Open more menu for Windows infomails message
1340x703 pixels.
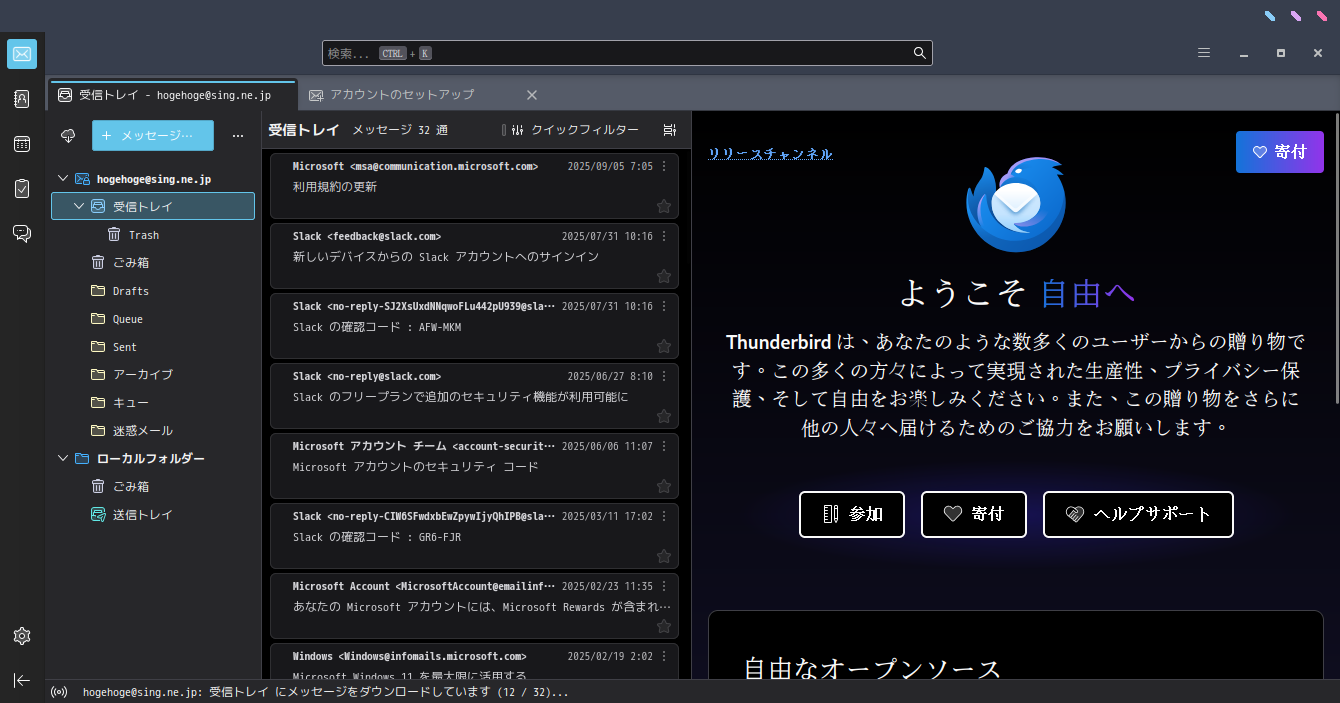point(664,656)
